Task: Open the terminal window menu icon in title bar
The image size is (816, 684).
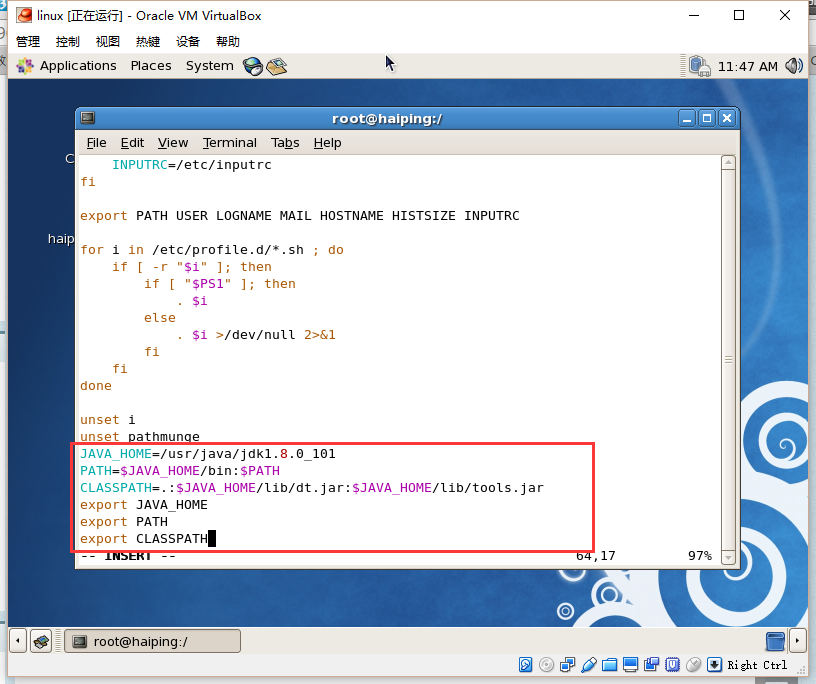Action: click(87, 118)
